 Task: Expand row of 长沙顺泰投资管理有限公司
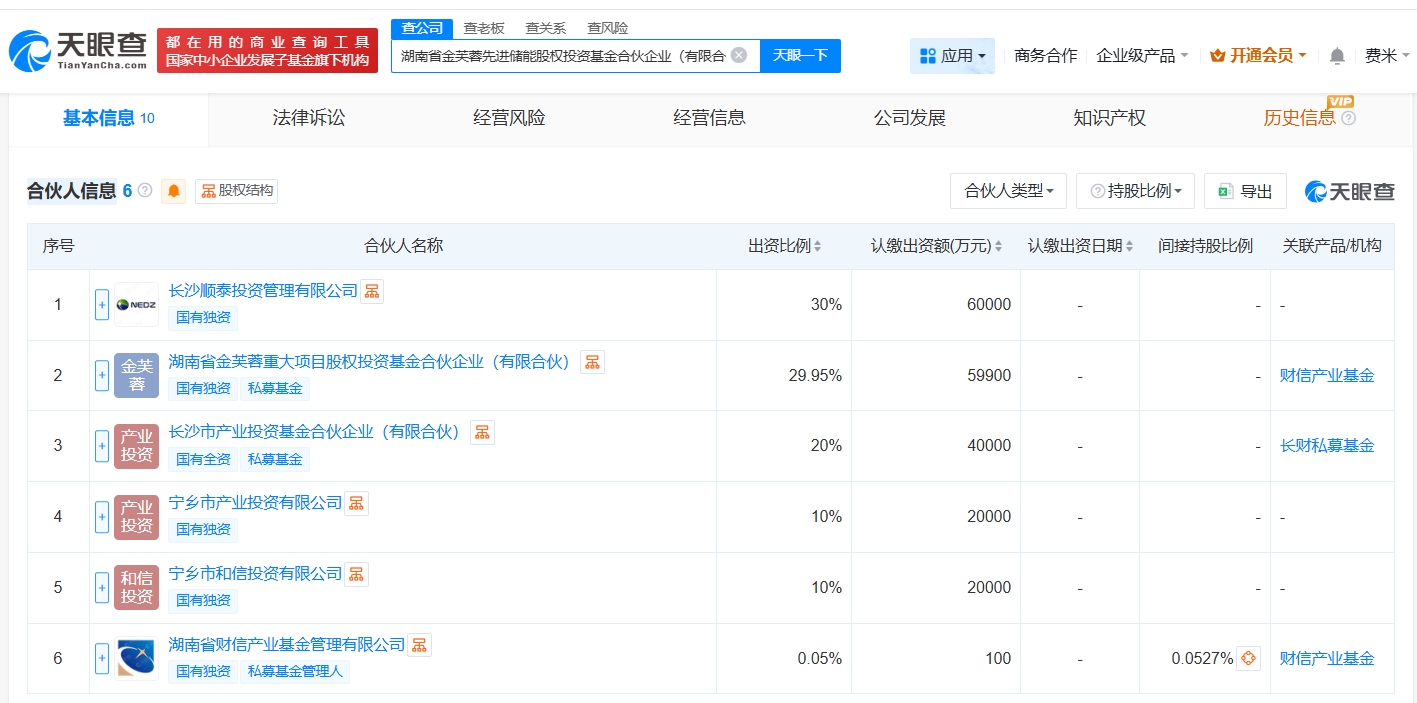click(x=102, y=305)
